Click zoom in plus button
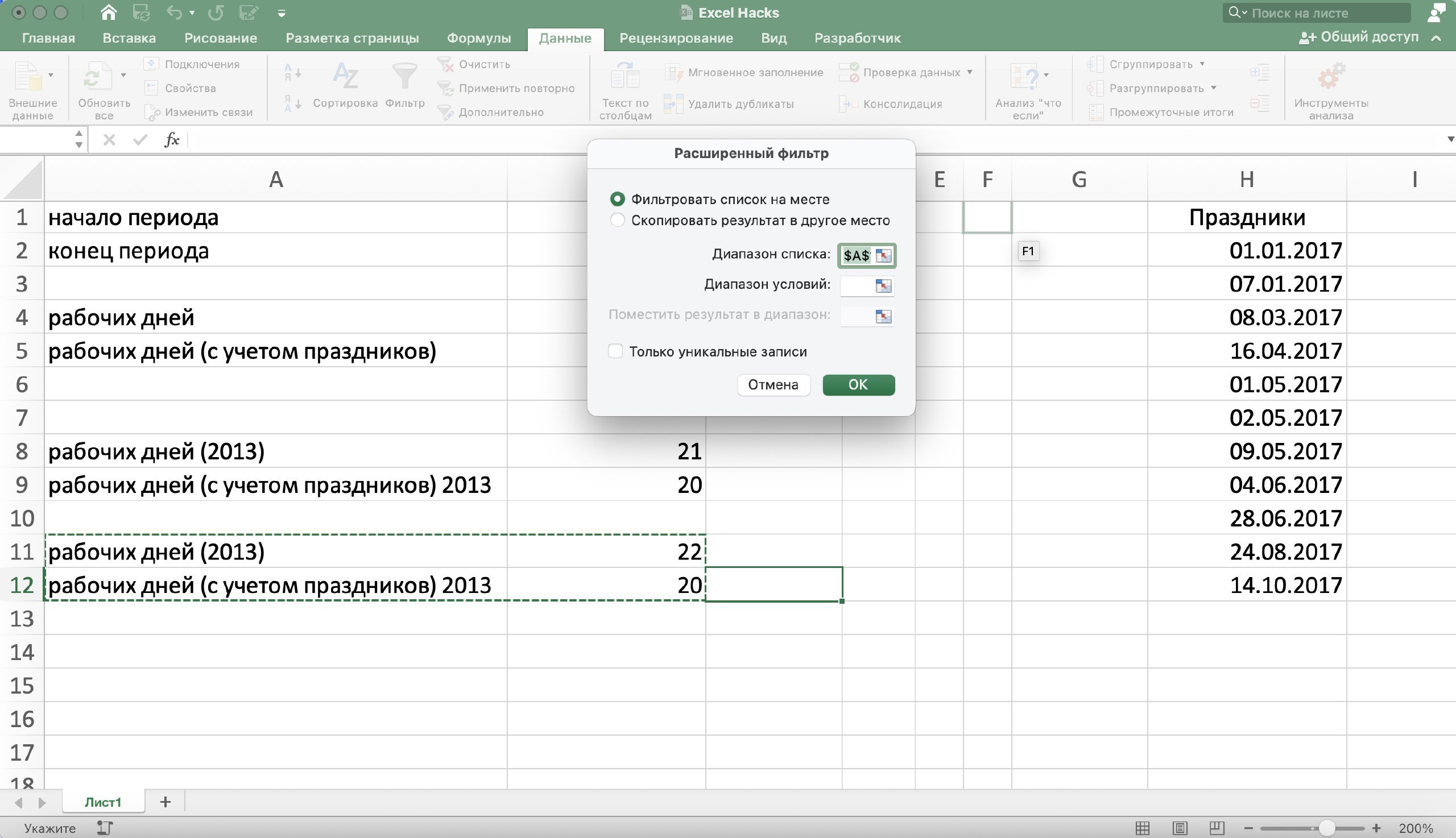Image resolution: width=1456 pixels, height=838 pixels. coord(1376,828)
